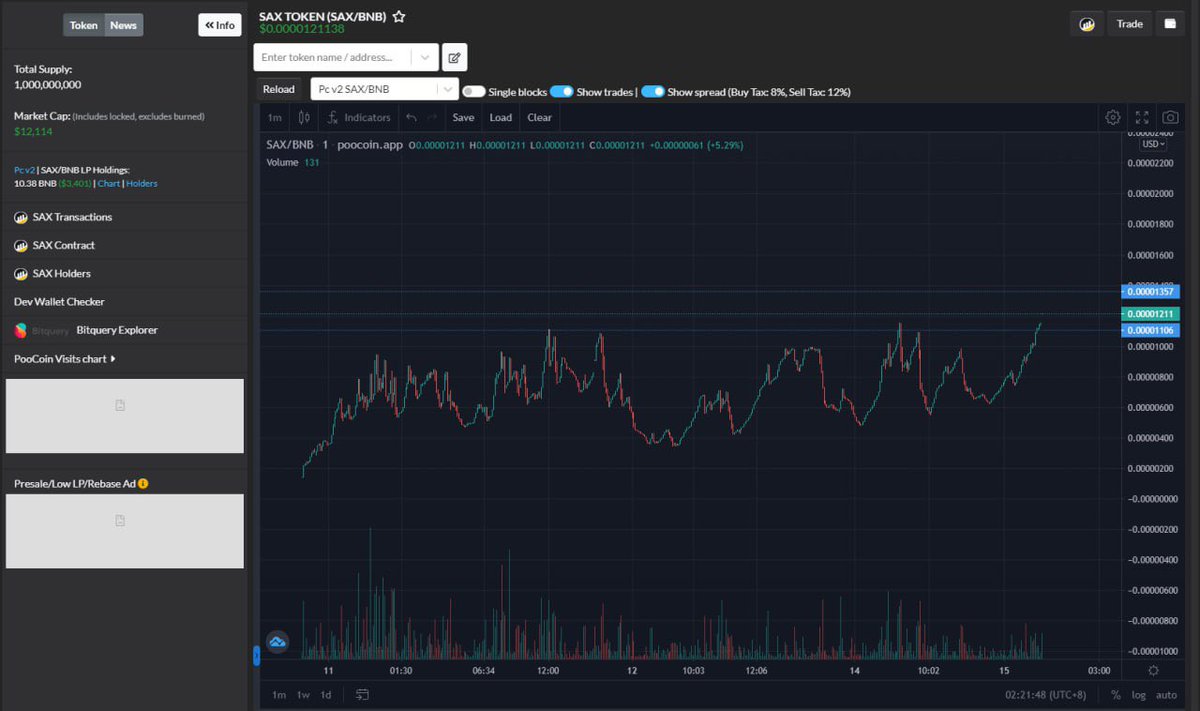Screen dimensions: 1200x711
Task: Click the SAX Contract explorer icon
Action: [21, 245]
